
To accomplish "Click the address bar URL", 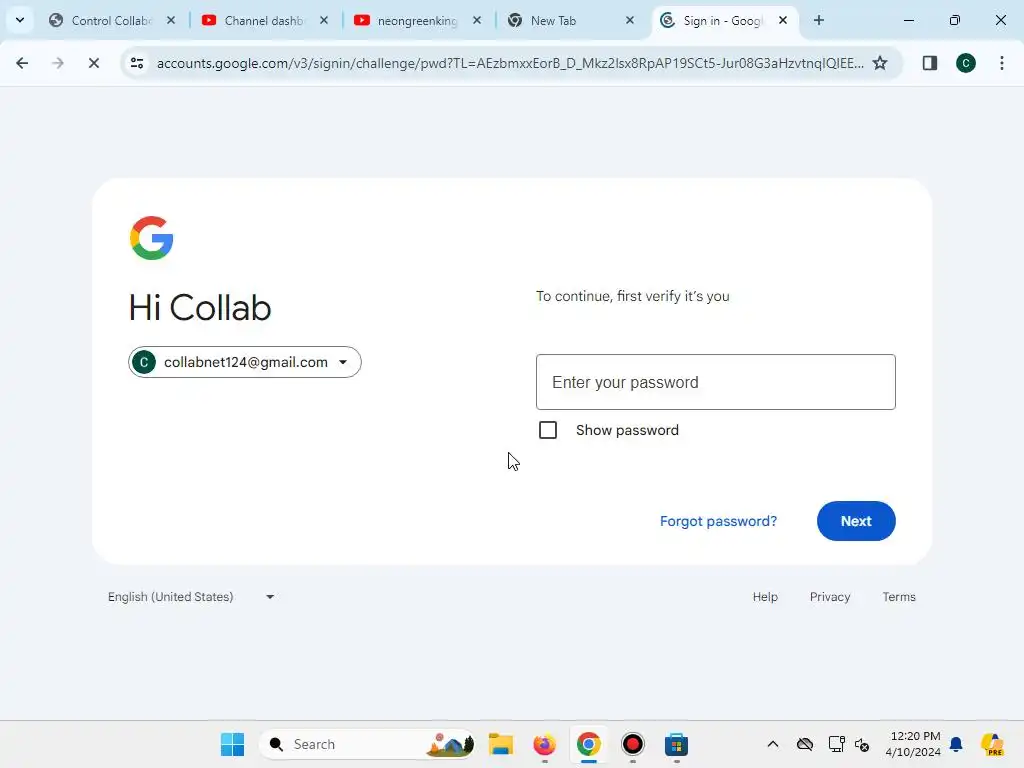I will [509, 63].
